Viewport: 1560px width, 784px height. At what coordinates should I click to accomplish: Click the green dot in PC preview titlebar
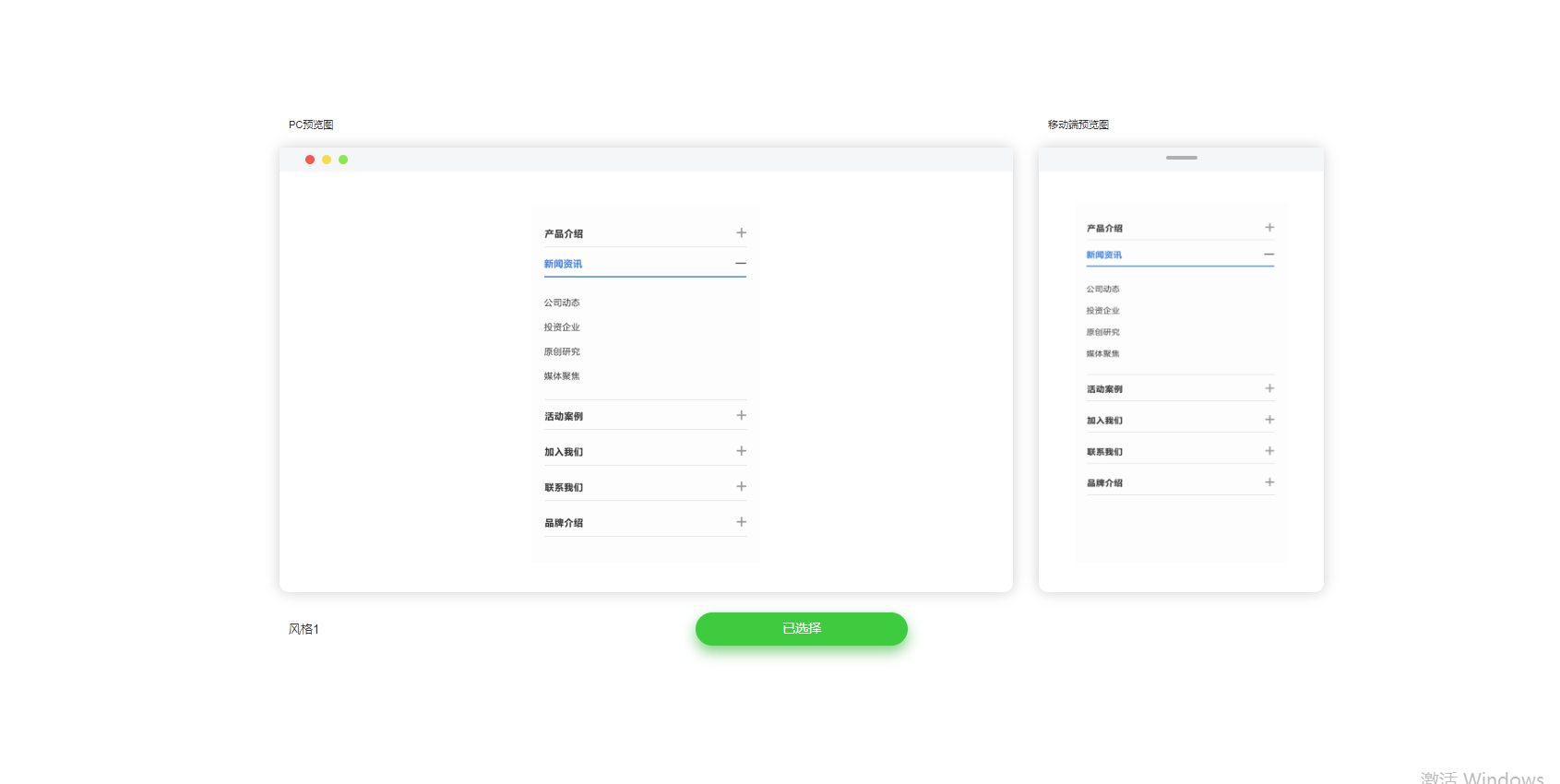[343, 160]
